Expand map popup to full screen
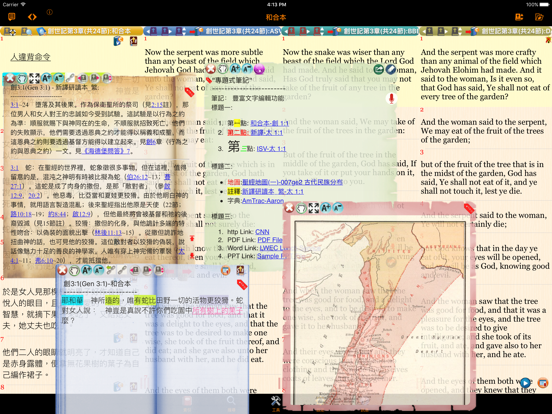The image size is (552, 414). pyautogui.click(x=313, y=208)
